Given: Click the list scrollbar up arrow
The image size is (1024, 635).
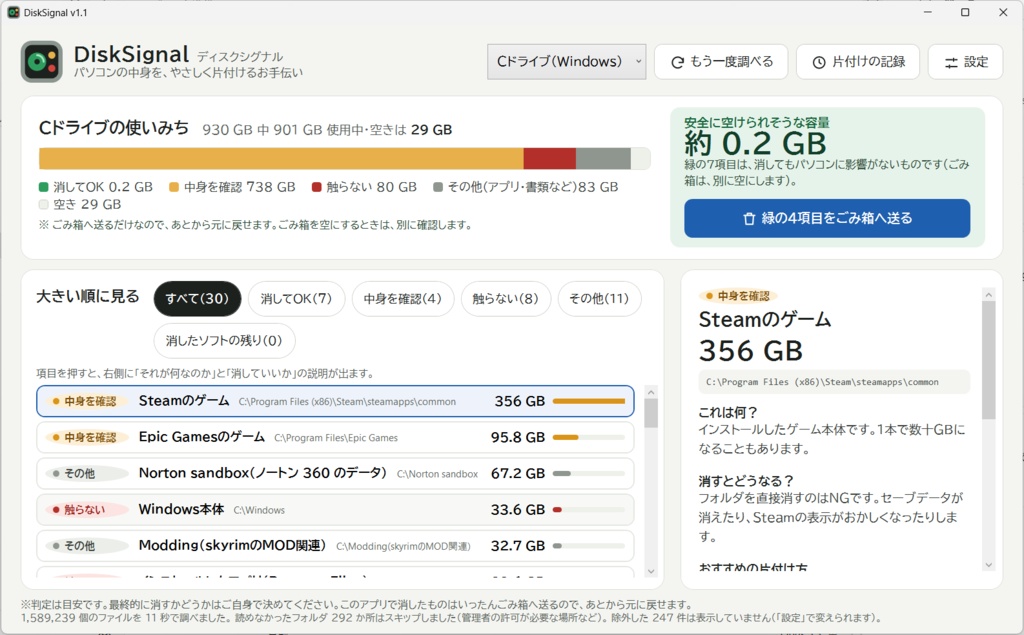Looking at the screenshot, I should coord(650,392).
